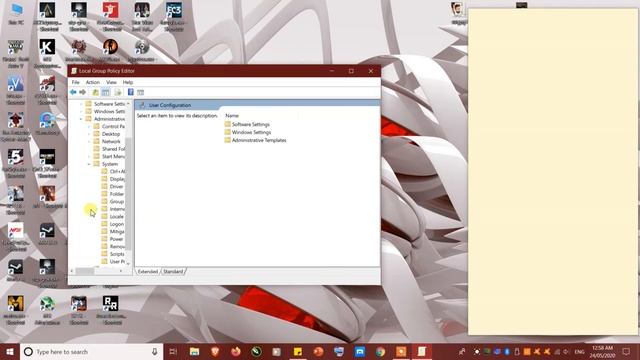Expand the Software Settings tree node arrow
Image resolution: width=640 pixels, height=360 pixels.
click(x=81, y=104)
